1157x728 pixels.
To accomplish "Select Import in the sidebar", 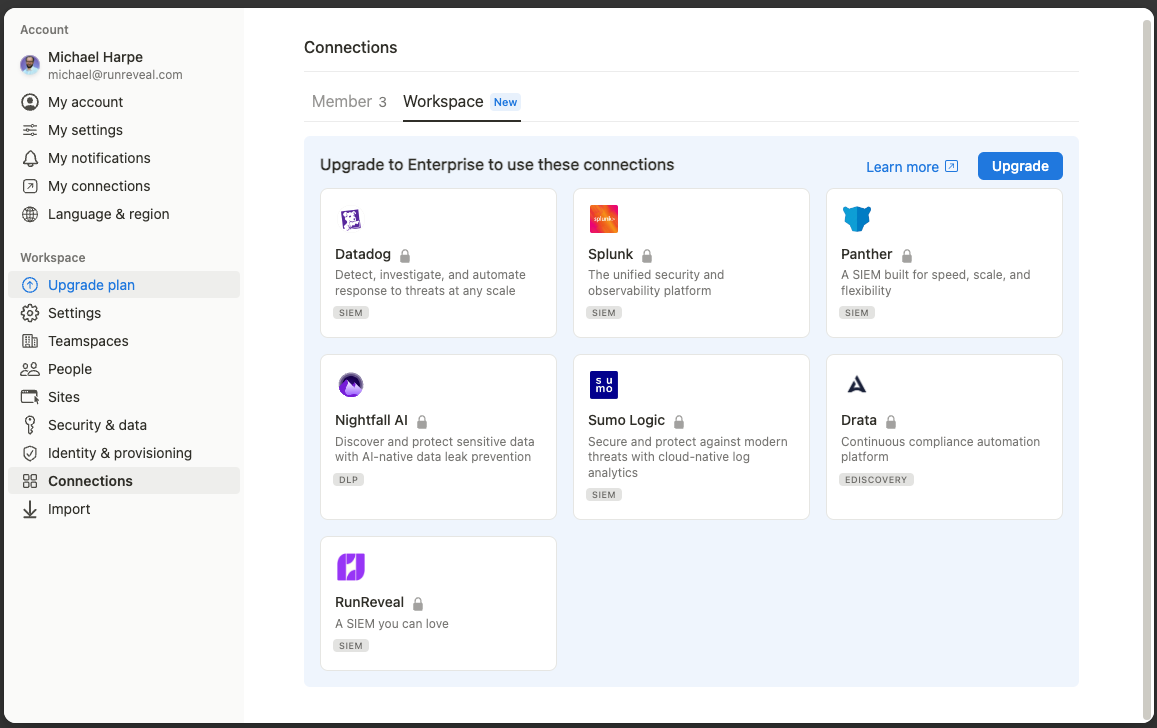I will pos(69,509).
